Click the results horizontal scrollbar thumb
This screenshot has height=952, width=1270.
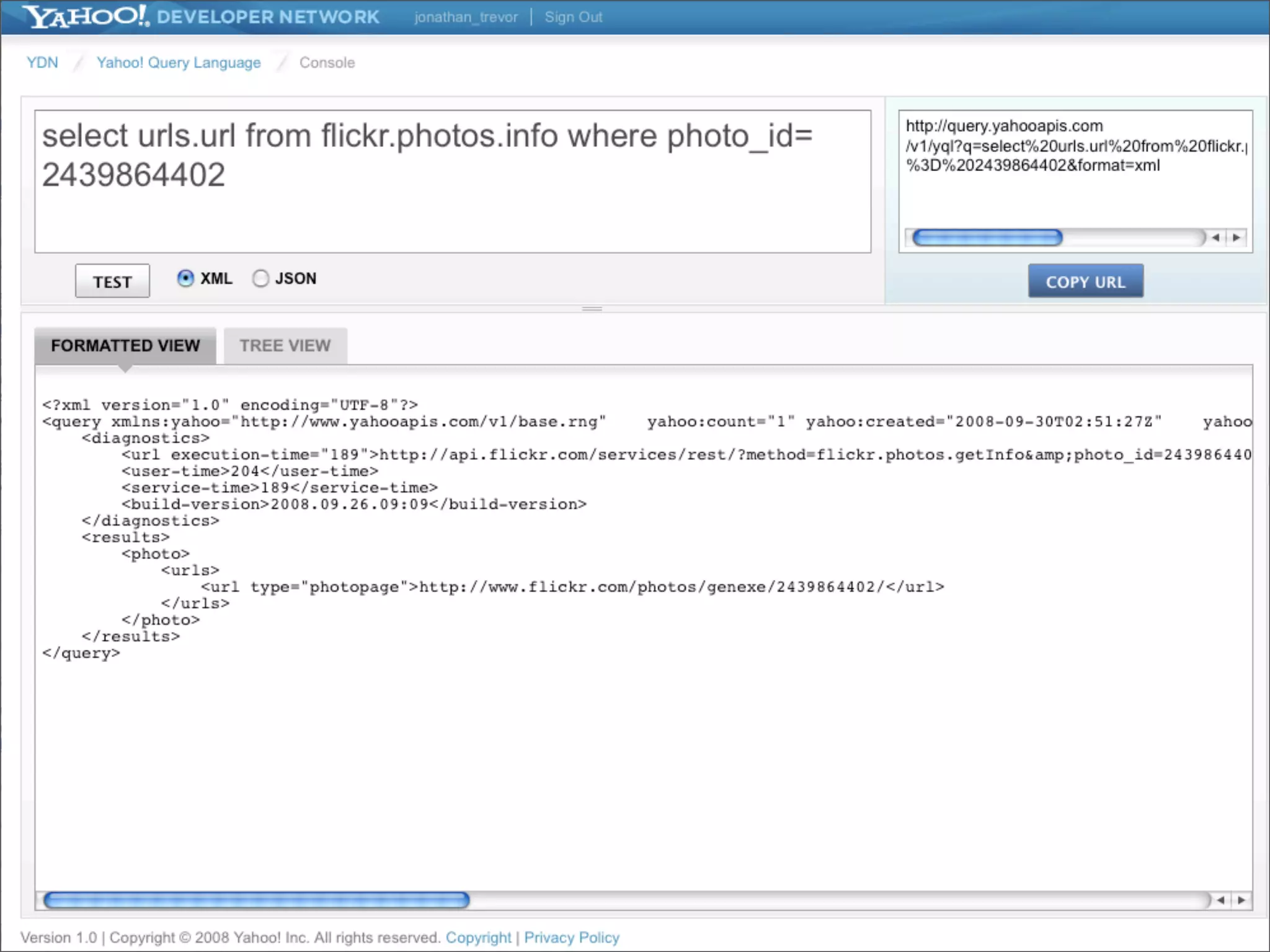(x=257, y=900)
